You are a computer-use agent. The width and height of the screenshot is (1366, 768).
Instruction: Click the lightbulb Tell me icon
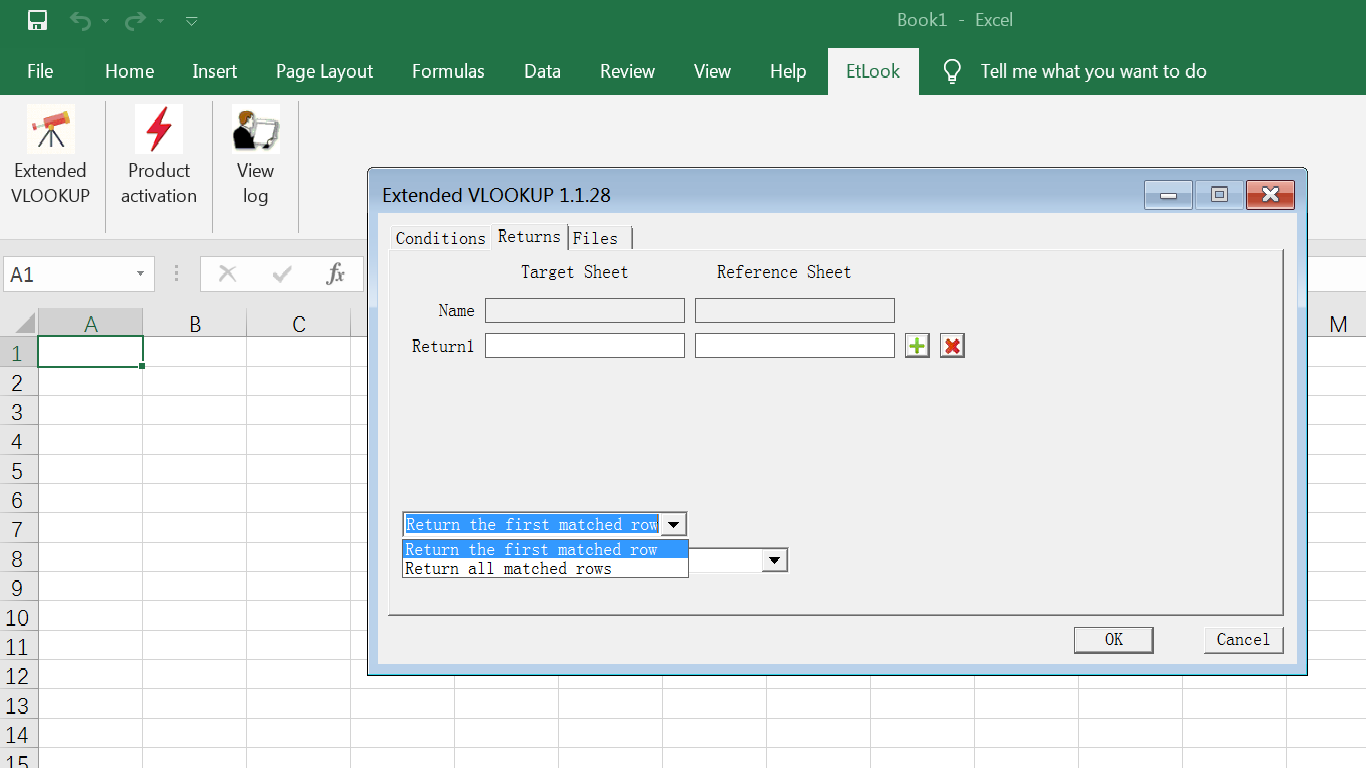pos(952,71)
